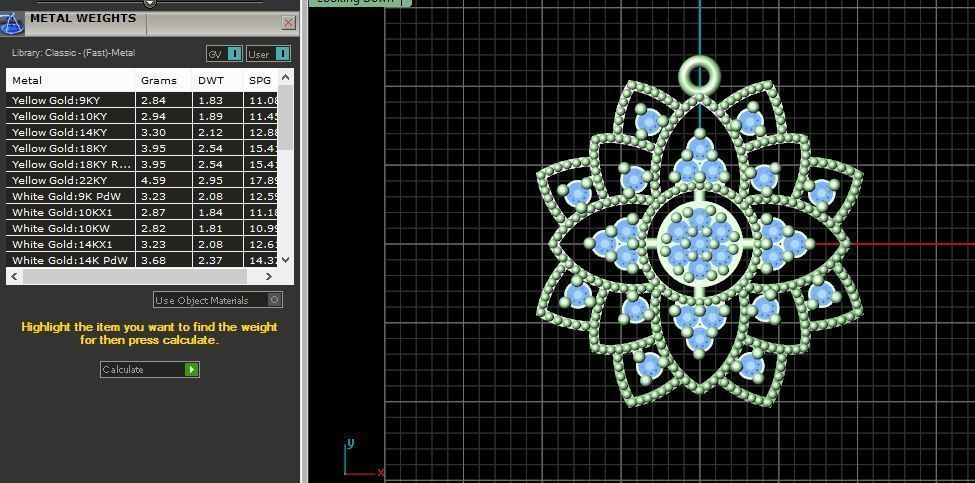Select the White Gold:9K PdW row
Viewport: 975px width, 483px height.
pos(142,196)
